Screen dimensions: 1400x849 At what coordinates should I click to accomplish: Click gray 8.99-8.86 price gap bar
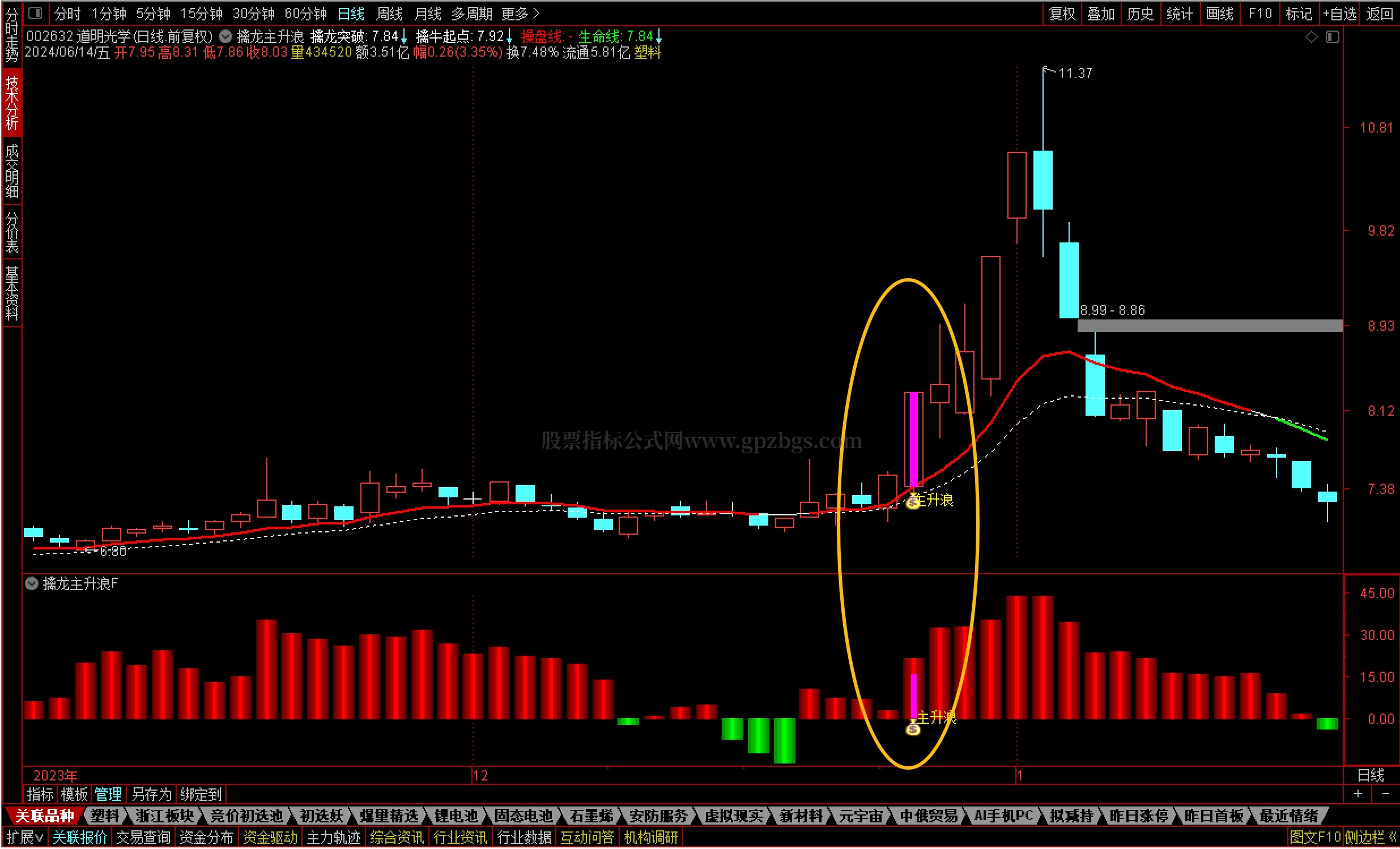click(1209, 326)
